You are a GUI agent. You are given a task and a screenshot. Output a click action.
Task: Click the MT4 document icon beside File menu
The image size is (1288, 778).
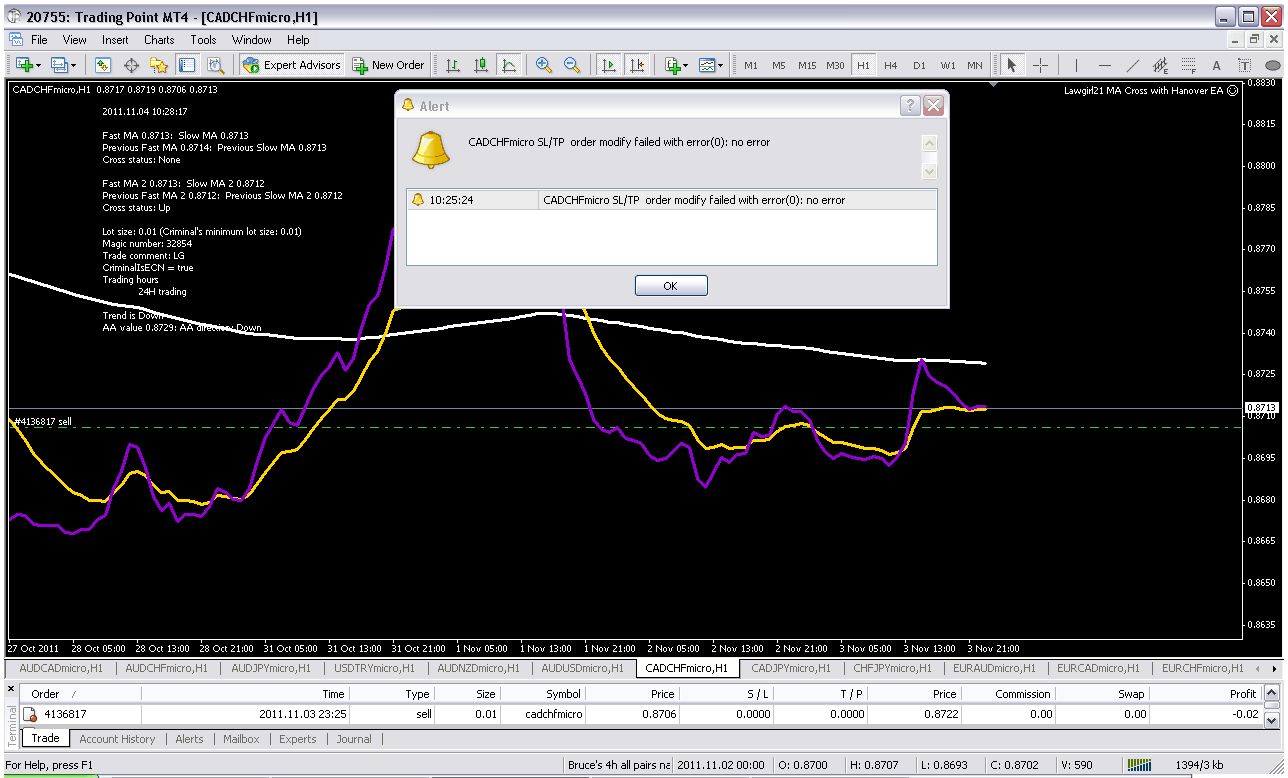coord(16,40)
